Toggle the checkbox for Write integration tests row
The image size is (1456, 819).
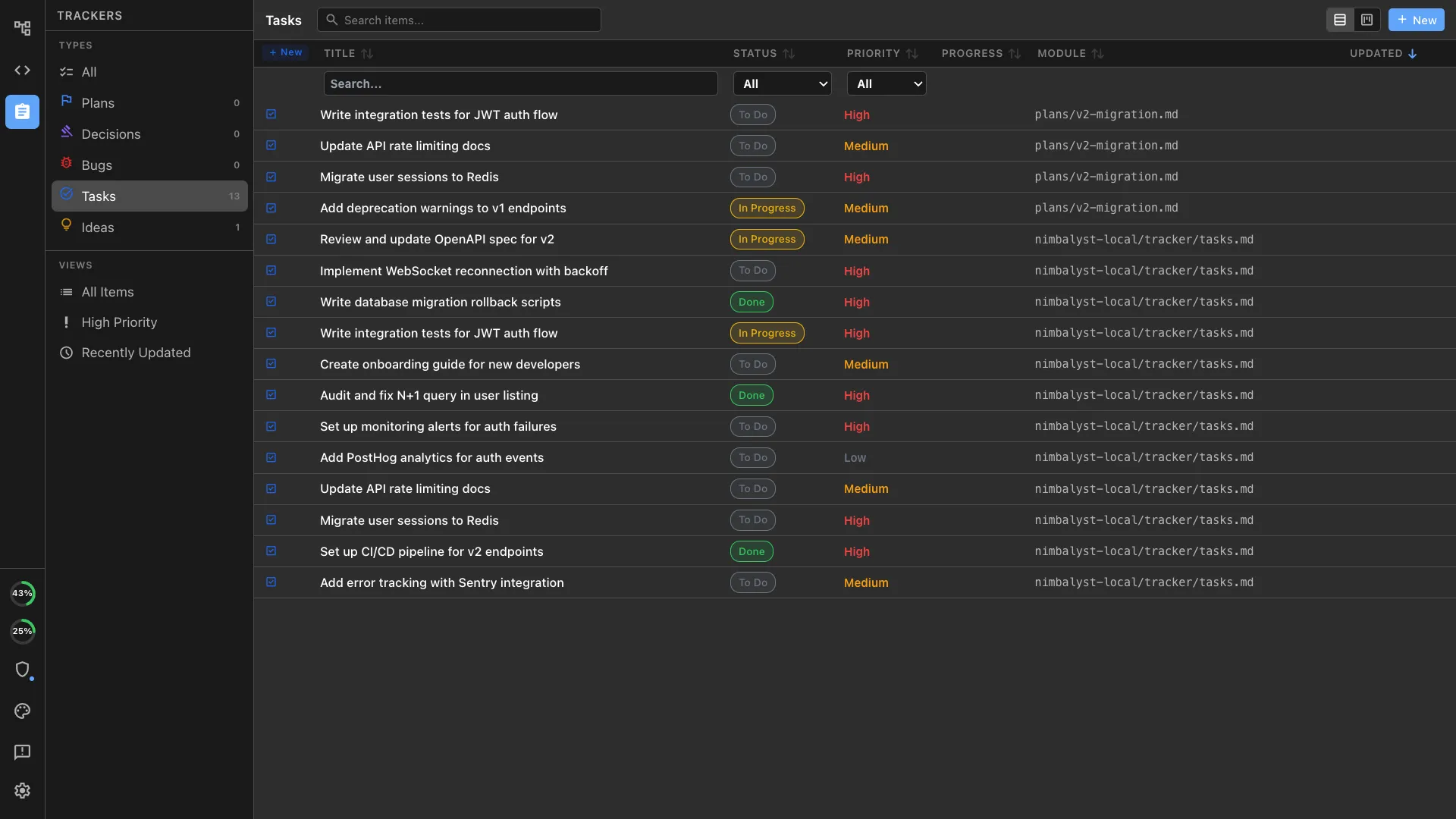click(271, 114)
